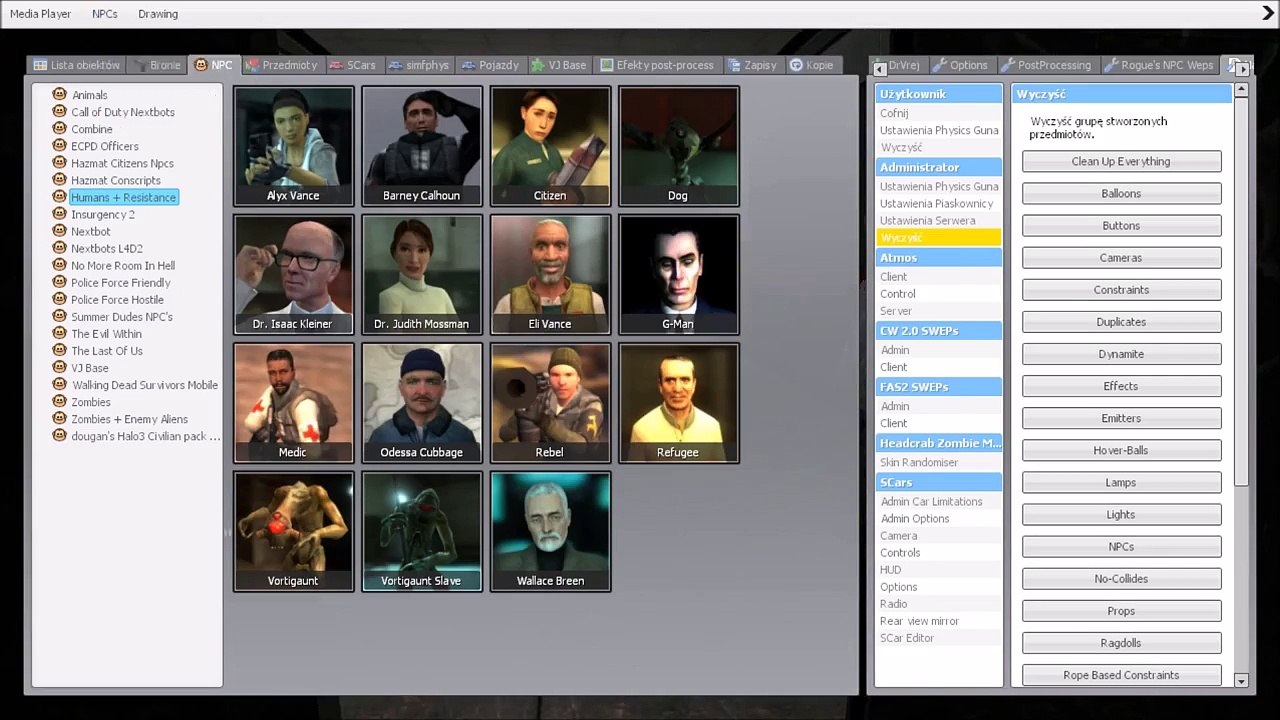Viewport: 1280px width, 720px height.
Task: Click the Balloons cleanup button
Action: (x=1121, y=194)
